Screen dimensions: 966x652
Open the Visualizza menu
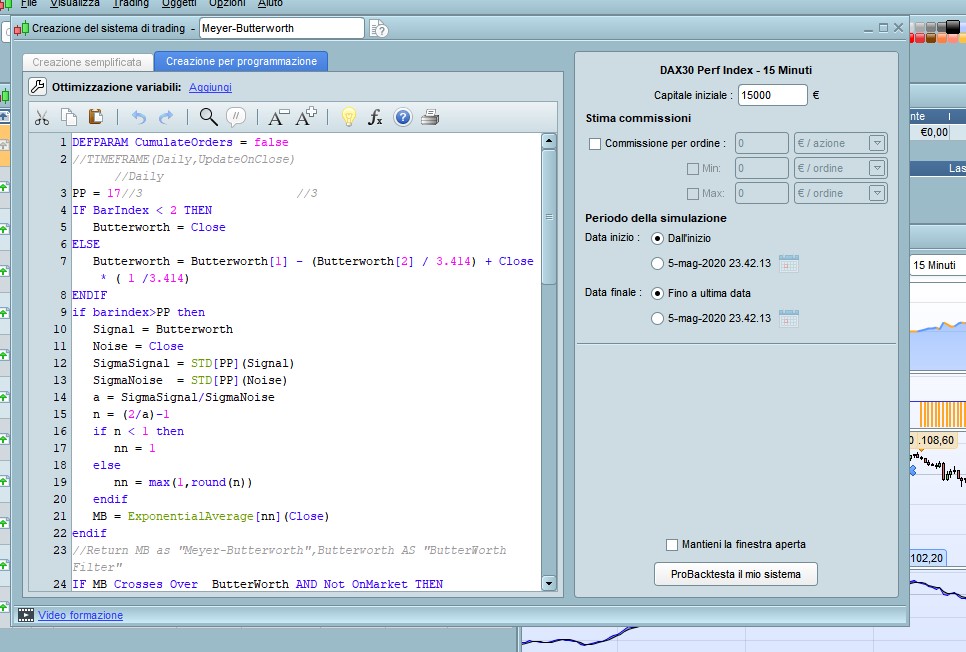coord(73,4)
